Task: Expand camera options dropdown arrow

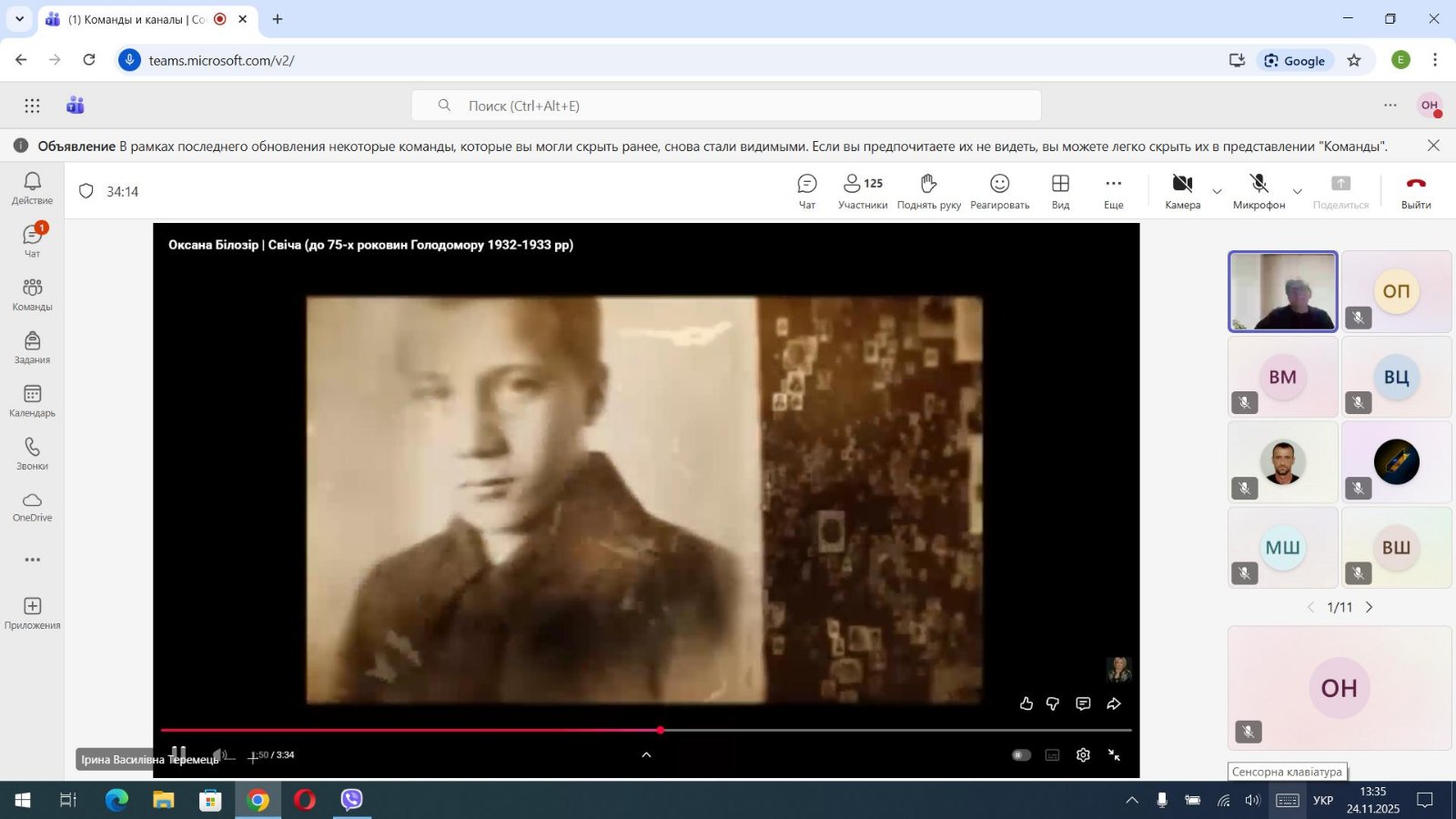Action: pyautogui.click(x=1217, y=191)
